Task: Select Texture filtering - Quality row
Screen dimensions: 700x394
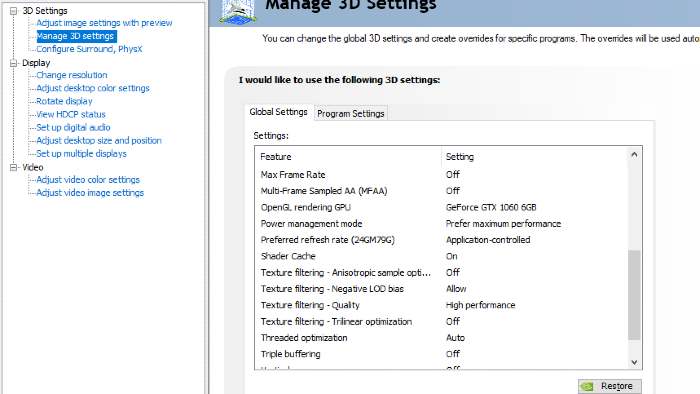Action: (x=441, y=305)
